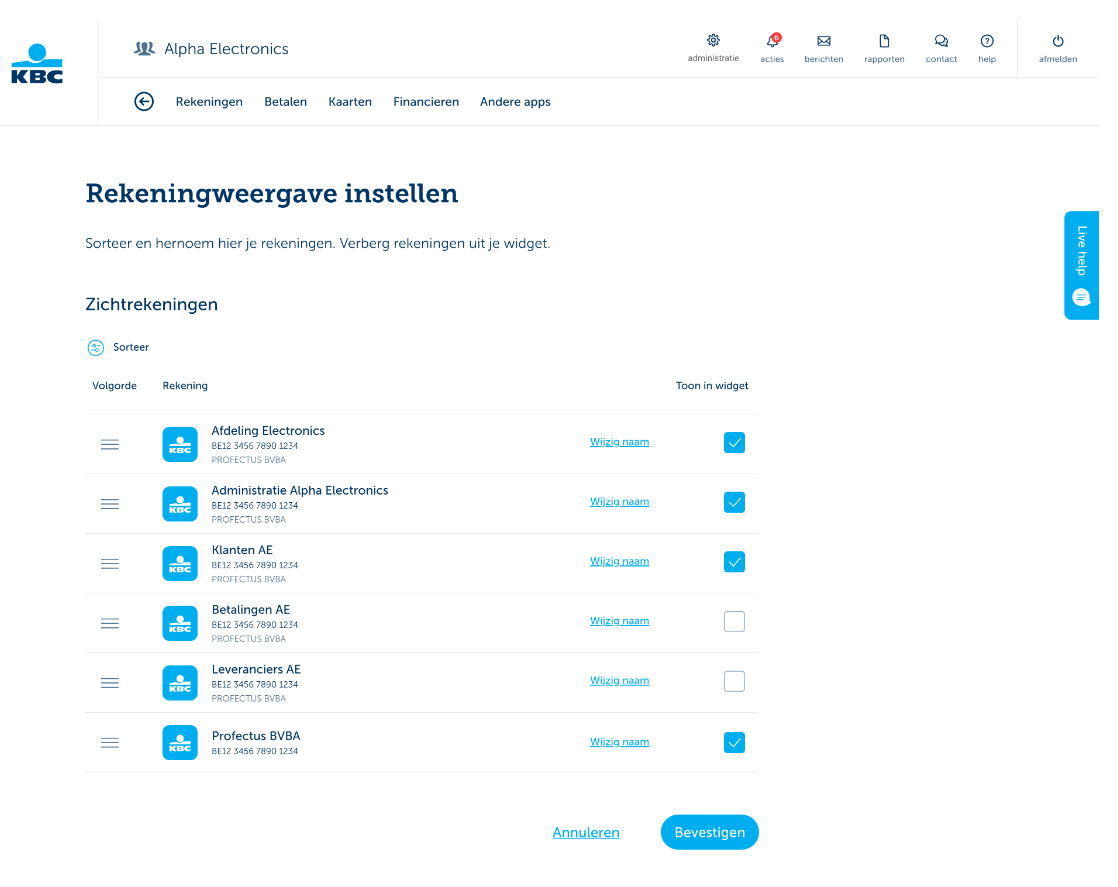This screenshot has width=1118, height=887.
Task: Disable Toon in widget for Afdeling Electronics
Action: coord(734,442)
